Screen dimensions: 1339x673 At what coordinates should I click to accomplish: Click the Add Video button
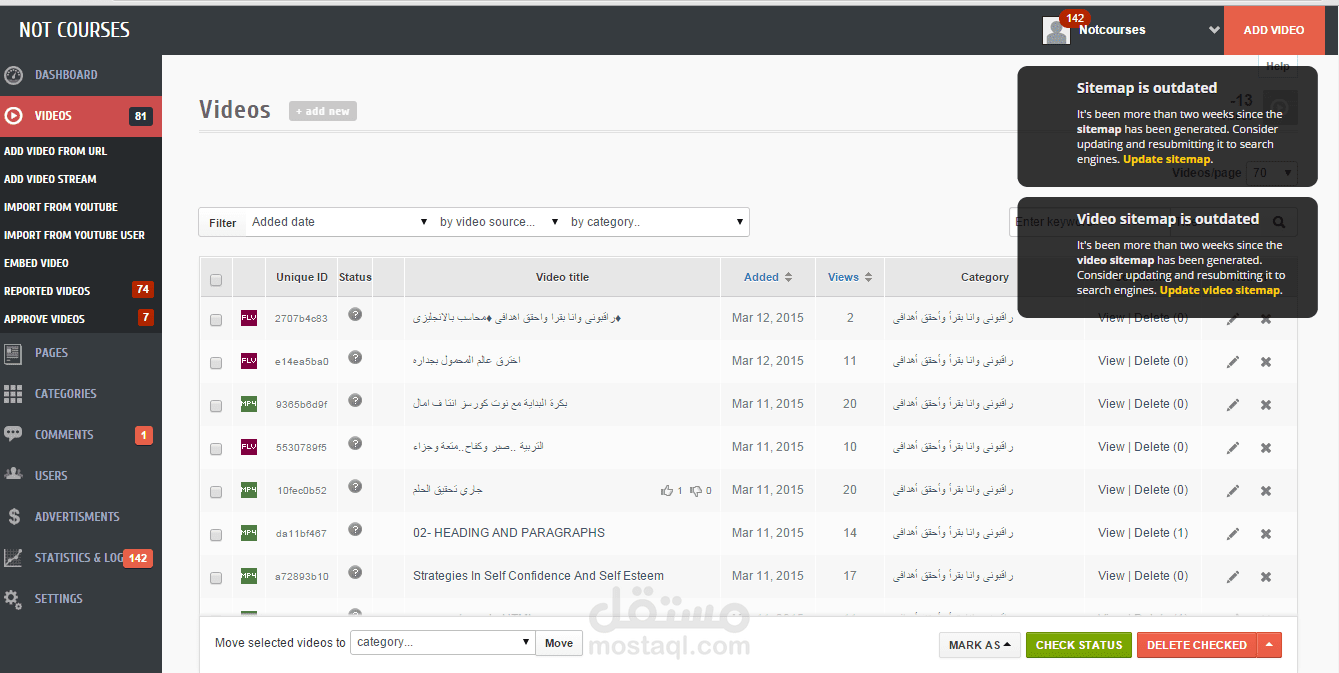[x=1274, y=30]
